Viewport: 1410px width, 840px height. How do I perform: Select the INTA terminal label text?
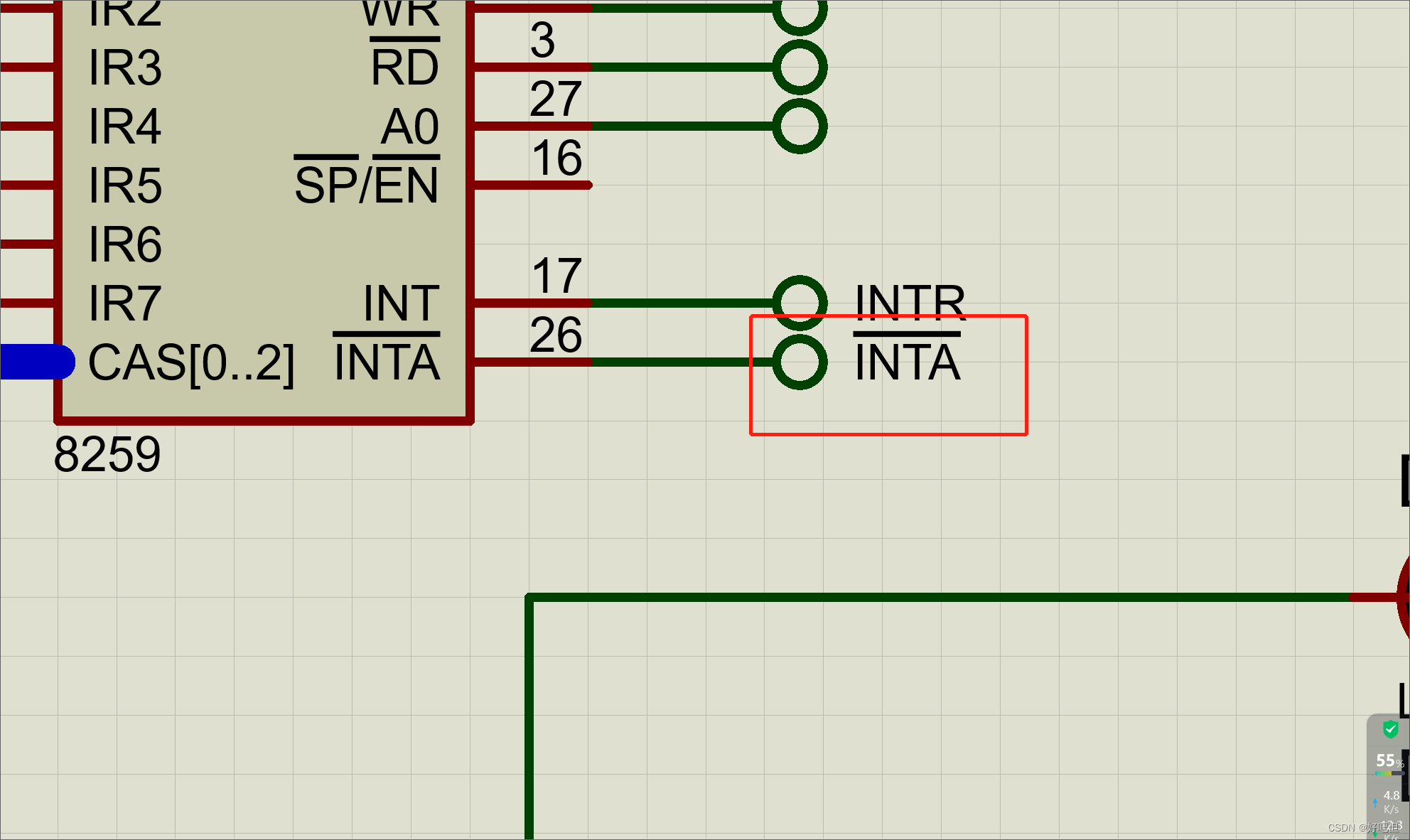[x=907, y=362]
